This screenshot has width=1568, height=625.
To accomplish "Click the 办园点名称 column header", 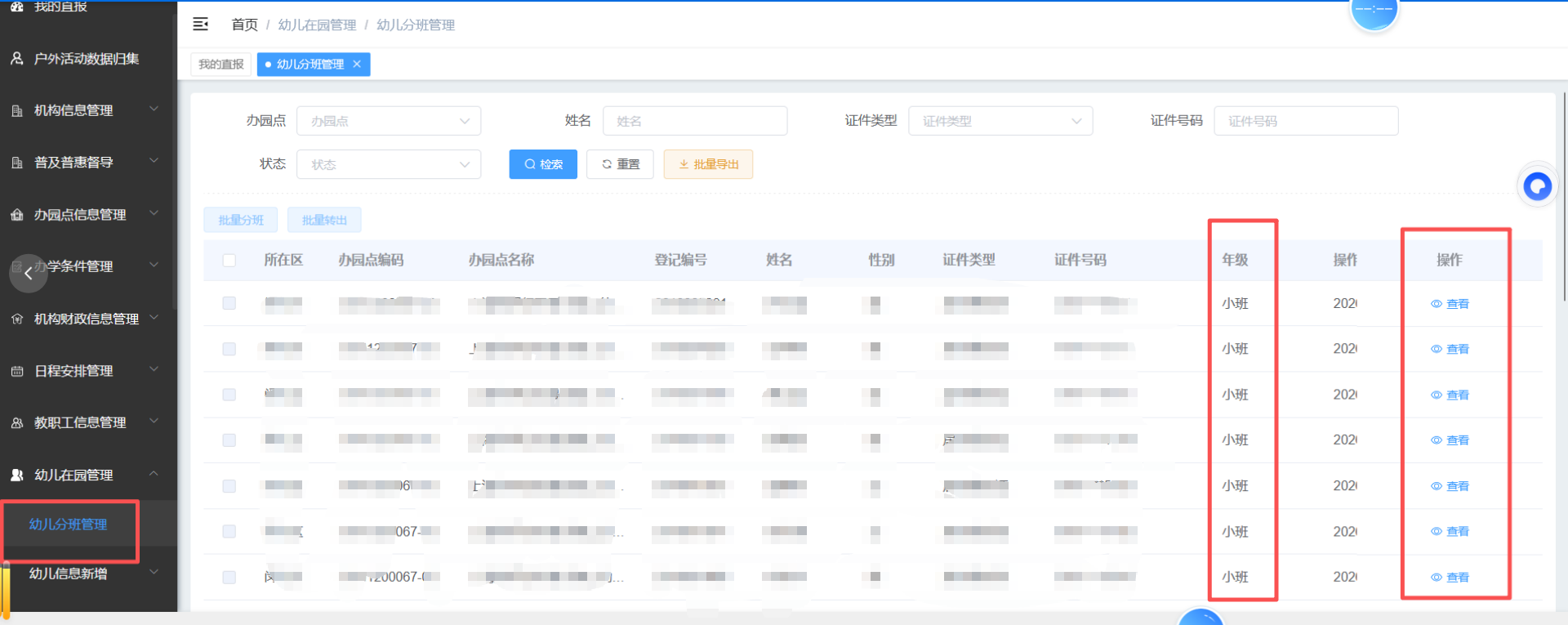I will pos(501,260).
